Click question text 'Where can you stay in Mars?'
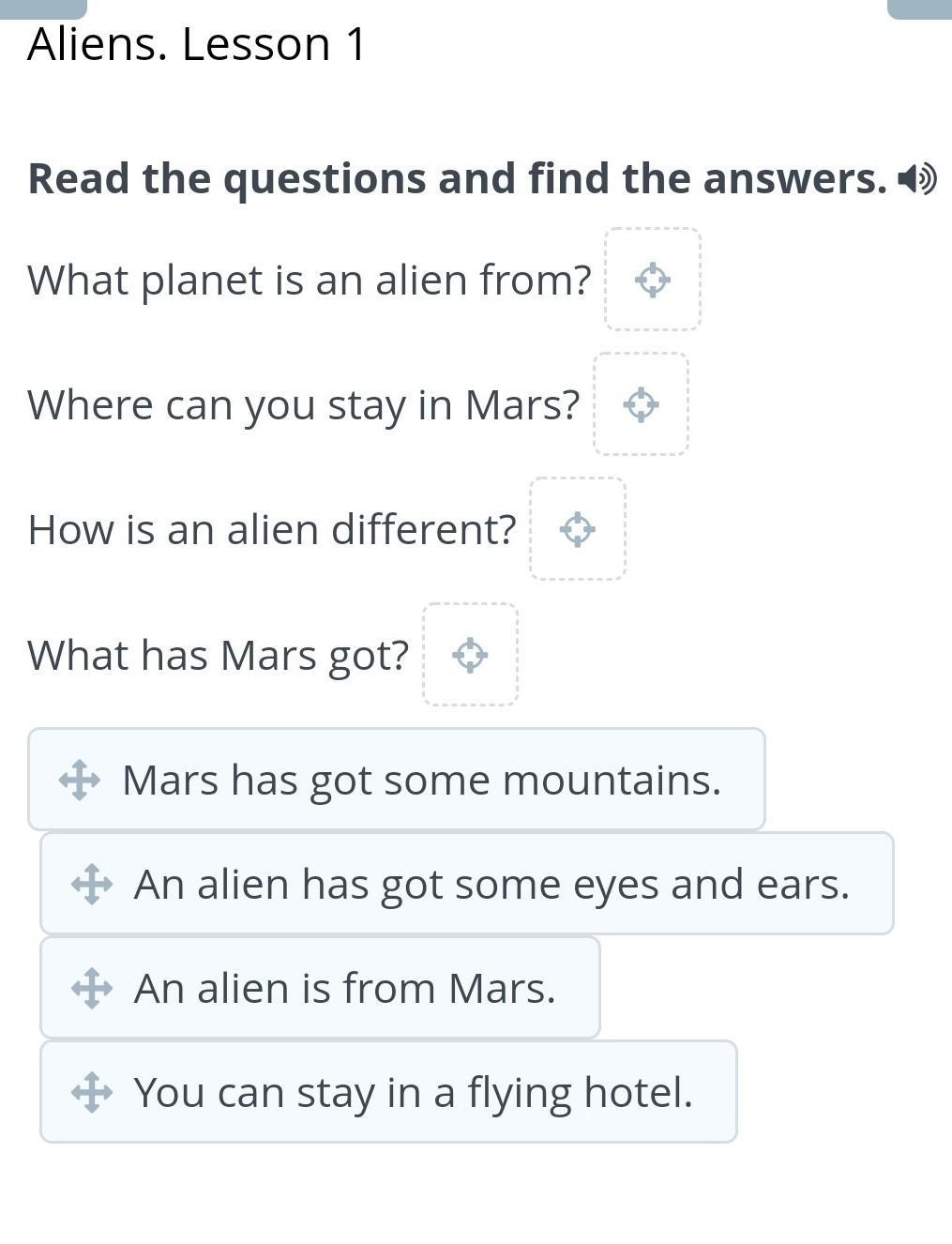Screen dimensions: 952x1244 (304, 404)
